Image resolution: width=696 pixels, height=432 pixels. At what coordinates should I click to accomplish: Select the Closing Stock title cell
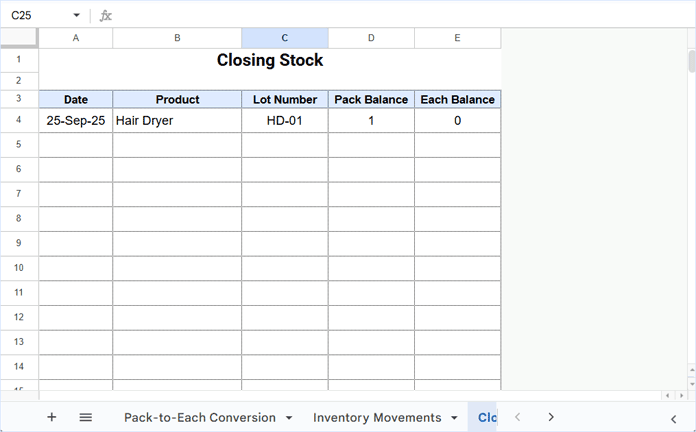click(270, 60)
